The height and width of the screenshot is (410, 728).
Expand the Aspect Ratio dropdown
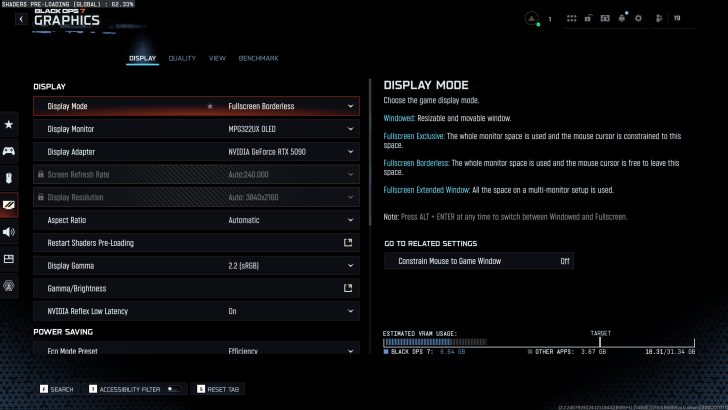tap(351, 220)
